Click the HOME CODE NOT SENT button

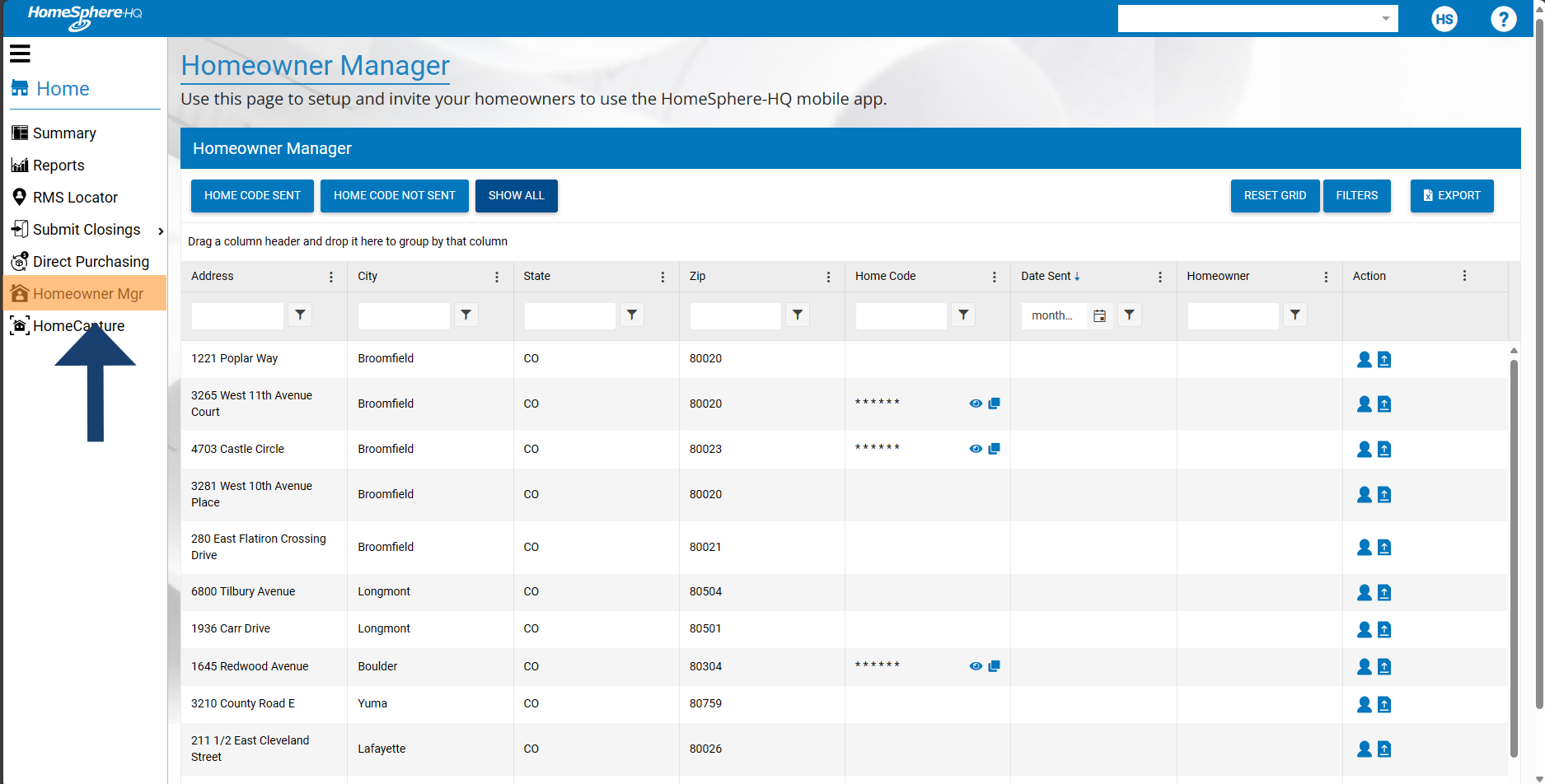coord(395,196)
